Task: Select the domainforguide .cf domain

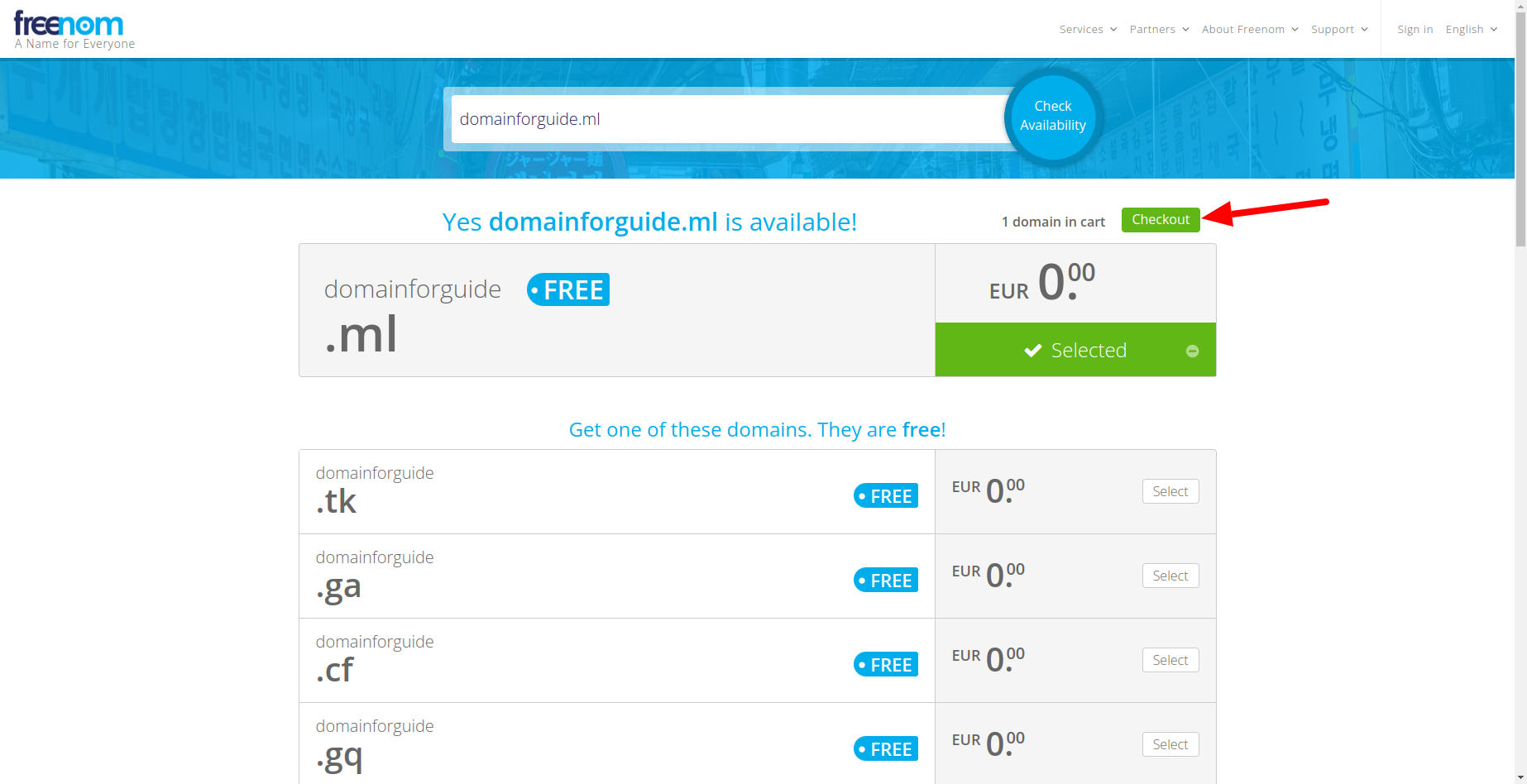Action: click(x=1170, y=660)
